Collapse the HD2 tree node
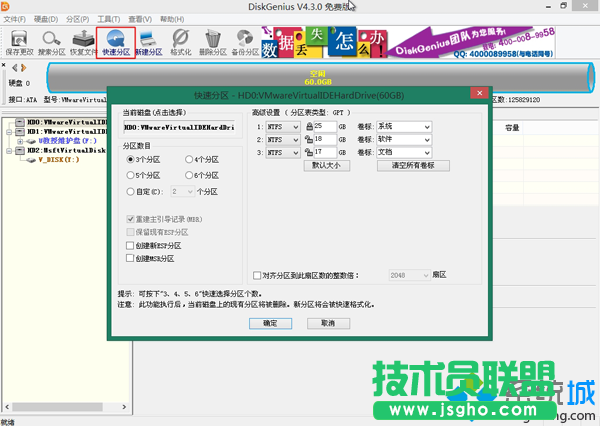The image size is (600, 426). [x=9, y=150]
